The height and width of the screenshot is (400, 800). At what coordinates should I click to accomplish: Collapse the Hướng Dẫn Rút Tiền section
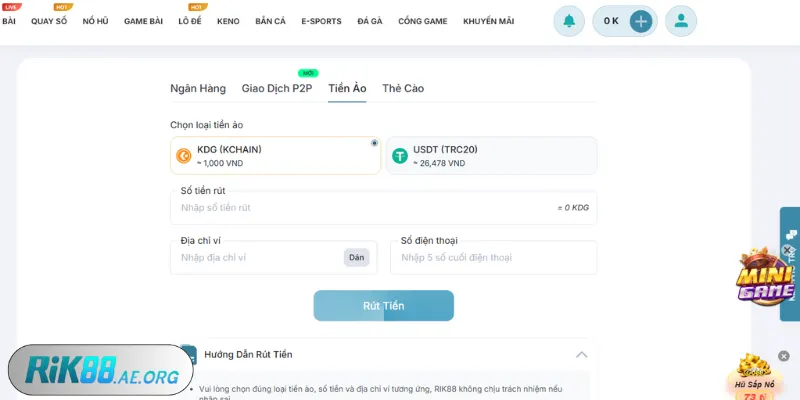coord(581,354)
